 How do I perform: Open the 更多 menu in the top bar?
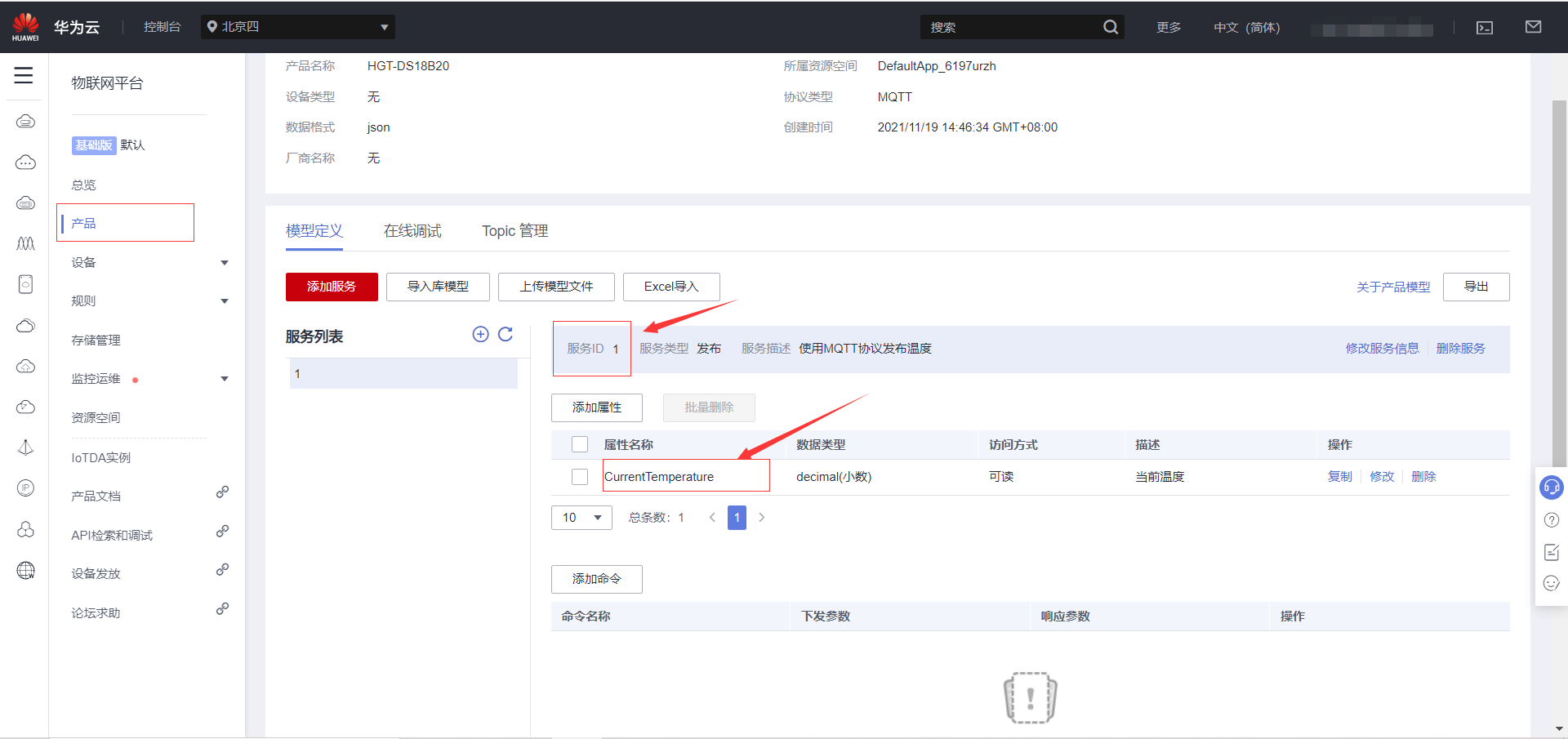(1169, 27)
